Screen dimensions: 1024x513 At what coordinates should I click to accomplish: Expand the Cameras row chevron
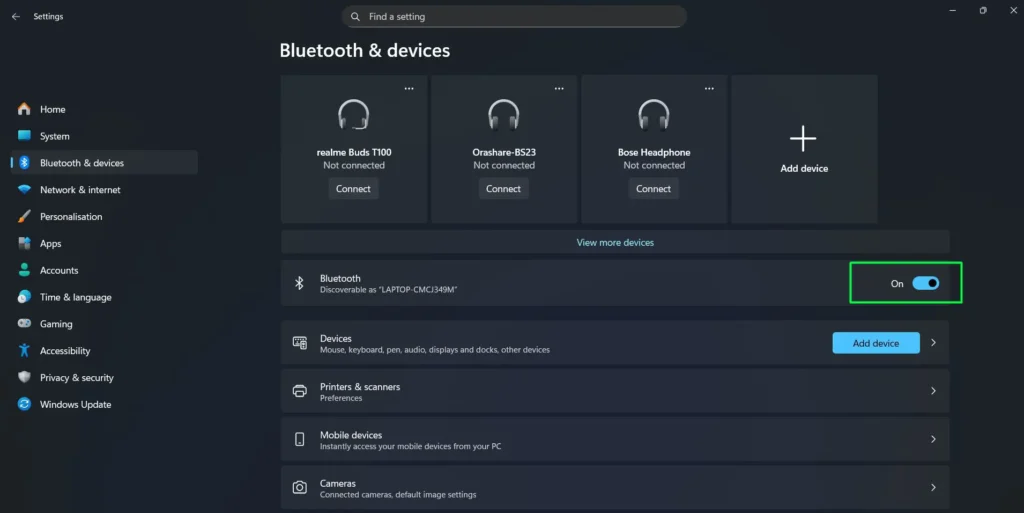tap(933, 488)
